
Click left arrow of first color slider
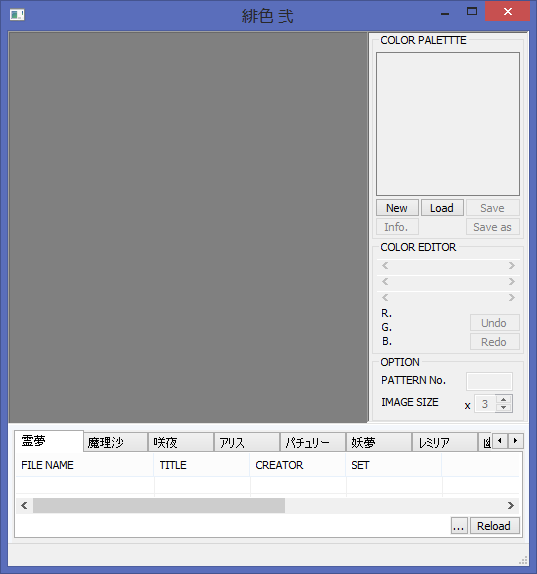pyautogui.click(x=385, y=265)
